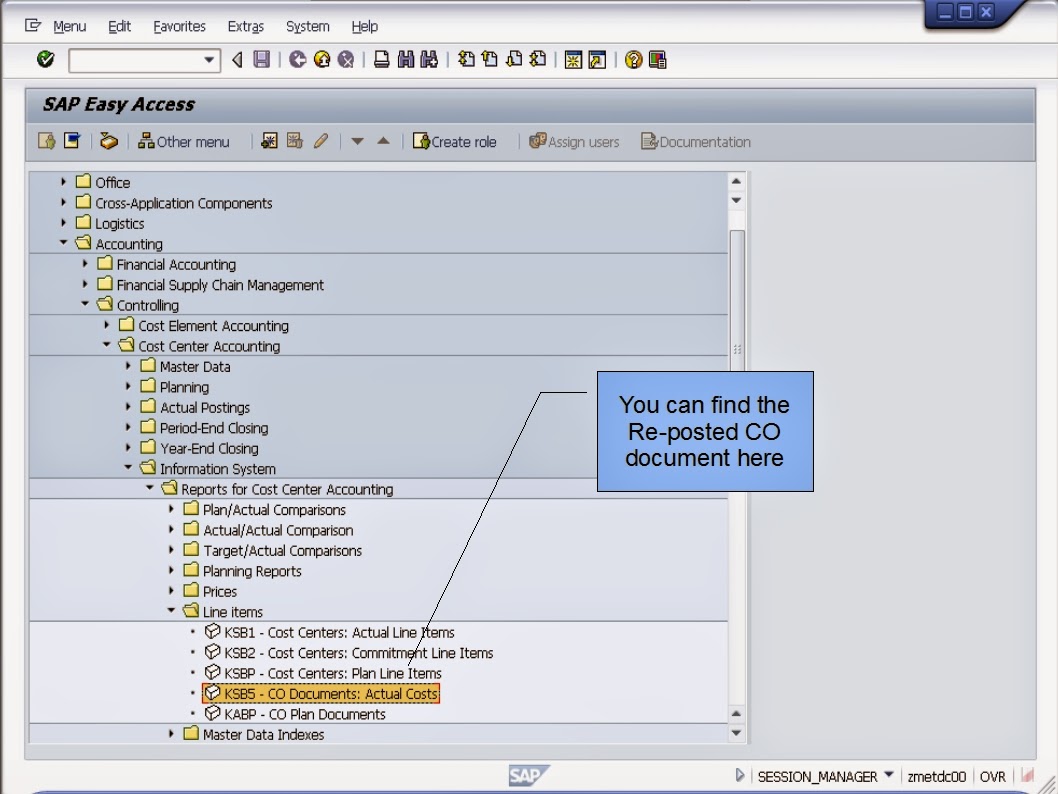Click the Find binoculars icon
Viewport: 1058px width, 794px height.
(406, 59)
